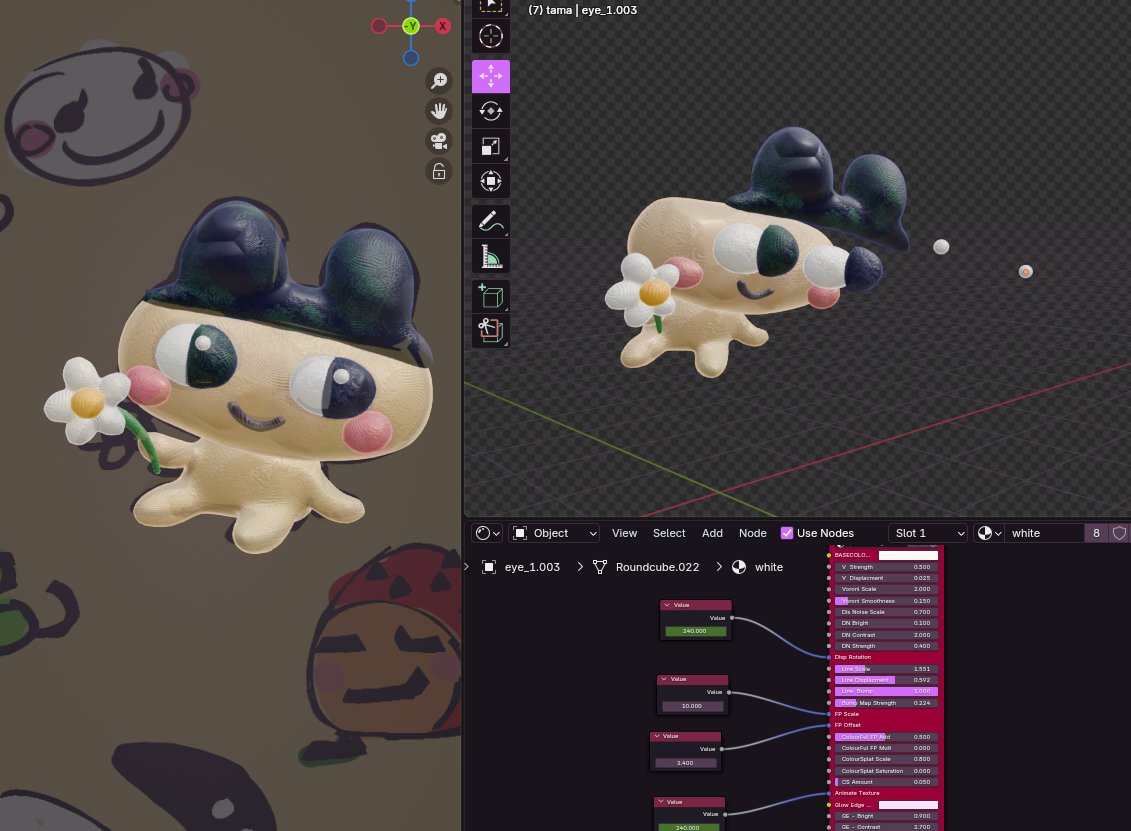Open the Select menu in node editor
1131x831 pixels.
669,533
